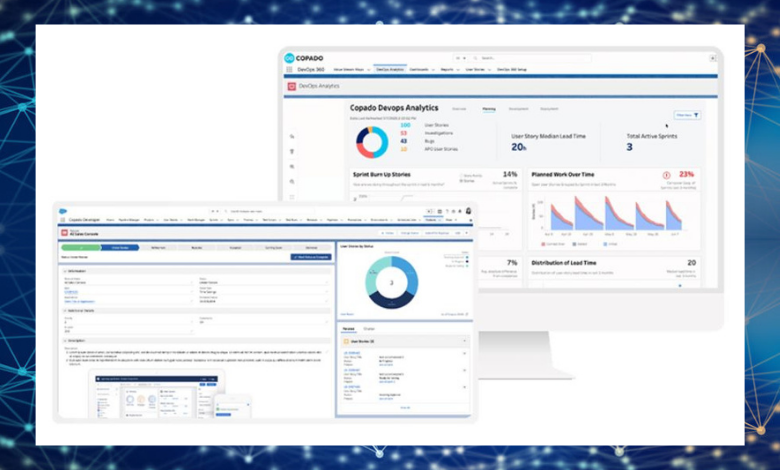Screen dimensions: 780x470
Task: Click the red AI Sales Console record icon
Action: click(x=64, y=233)
